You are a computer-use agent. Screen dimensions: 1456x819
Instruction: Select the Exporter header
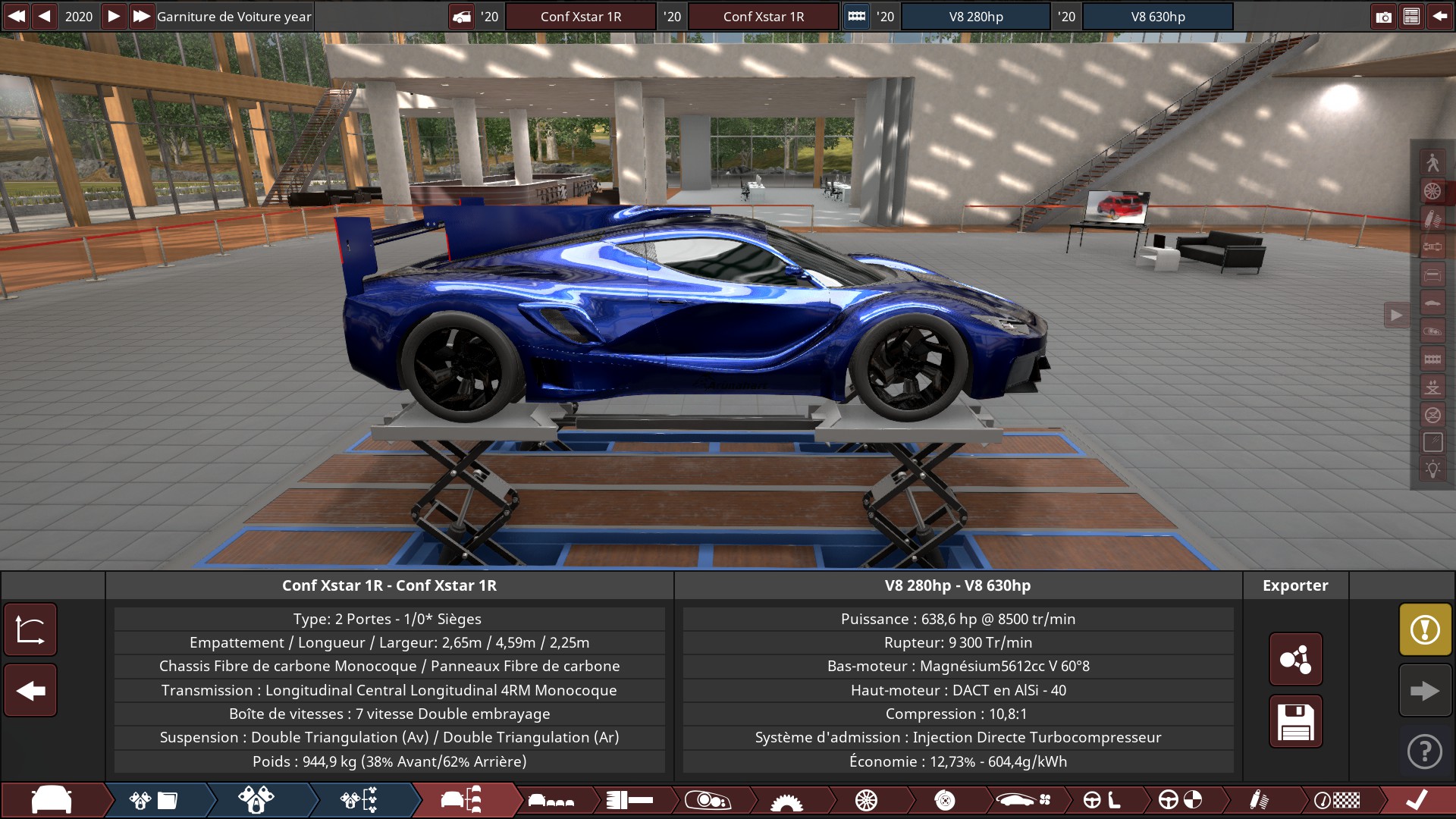(1295, 585)
